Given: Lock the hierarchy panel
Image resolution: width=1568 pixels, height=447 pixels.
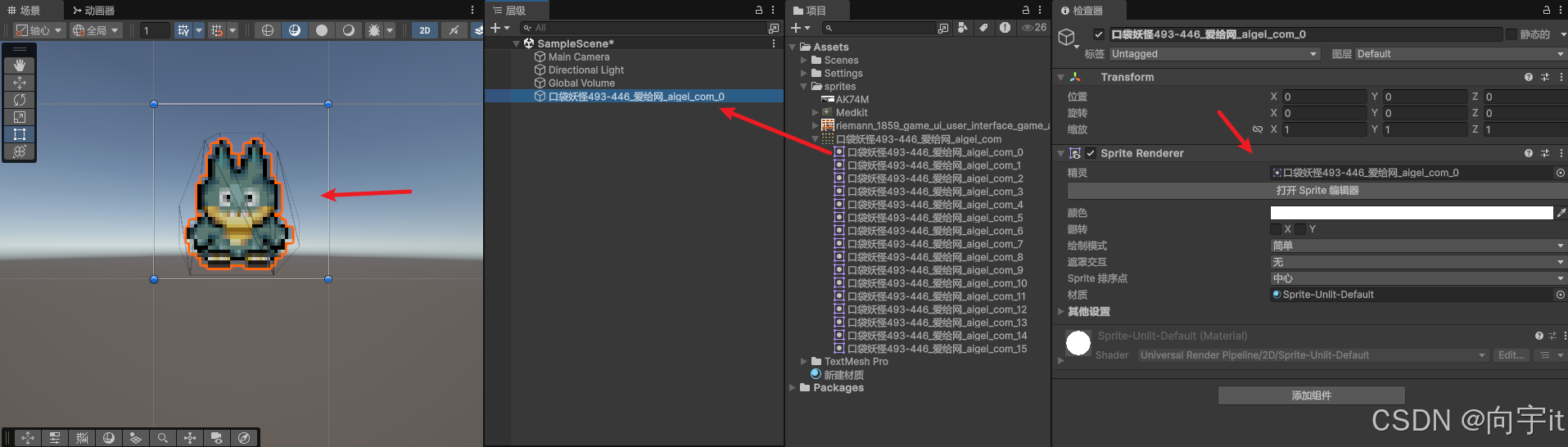Looking at the screenshot, I should (759, 10).
